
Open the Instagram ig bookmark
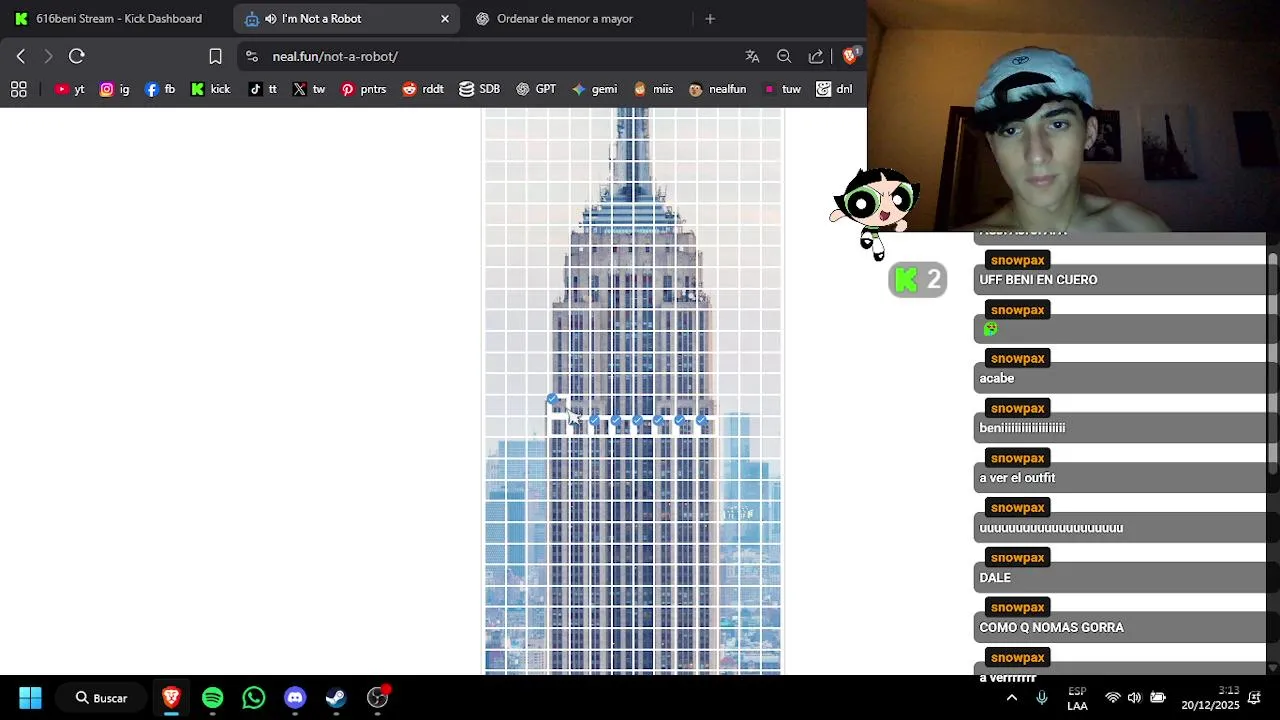tap(115, 89)
